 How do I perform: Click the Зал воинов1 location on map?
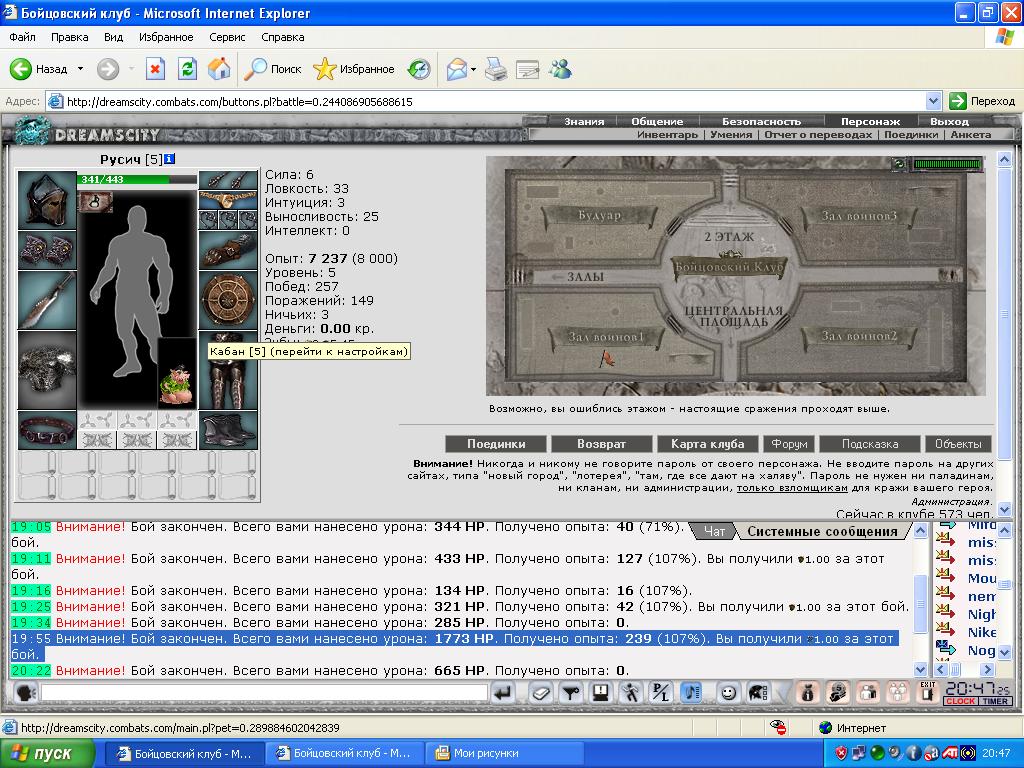tap(605, 337)
